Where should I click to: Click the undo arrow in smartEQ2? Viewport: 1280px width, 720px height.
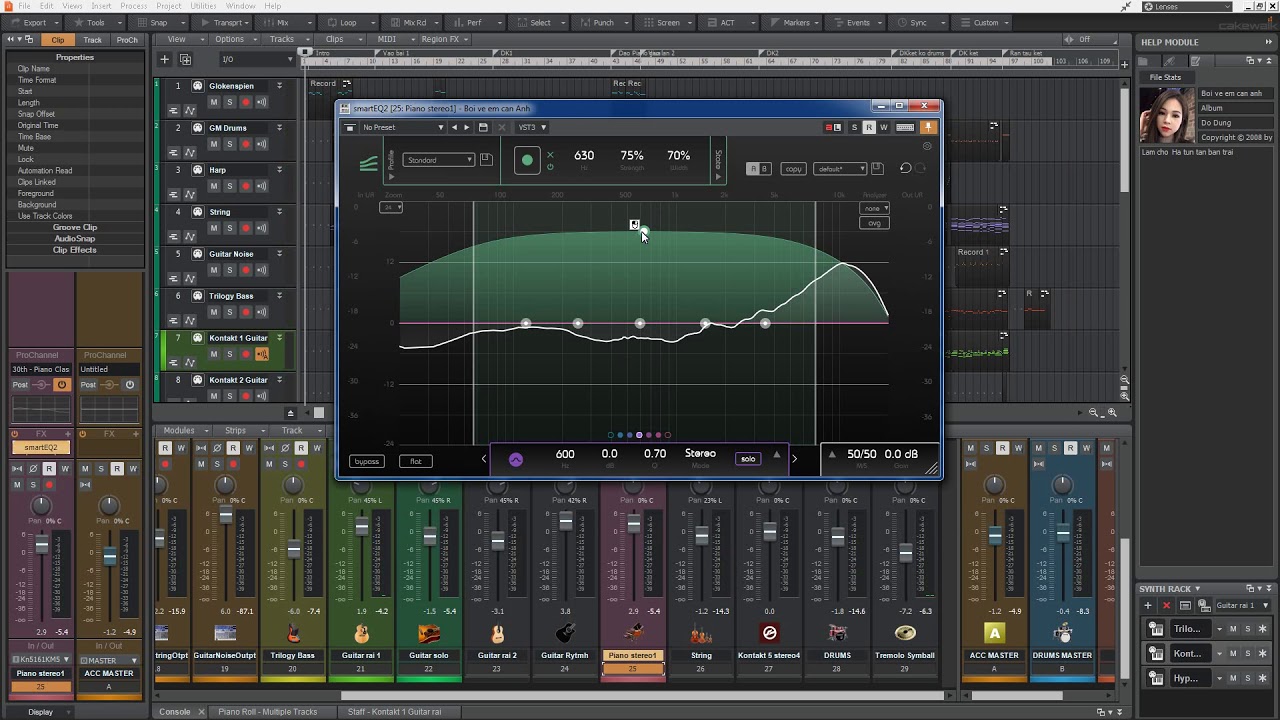coord(905,168)
